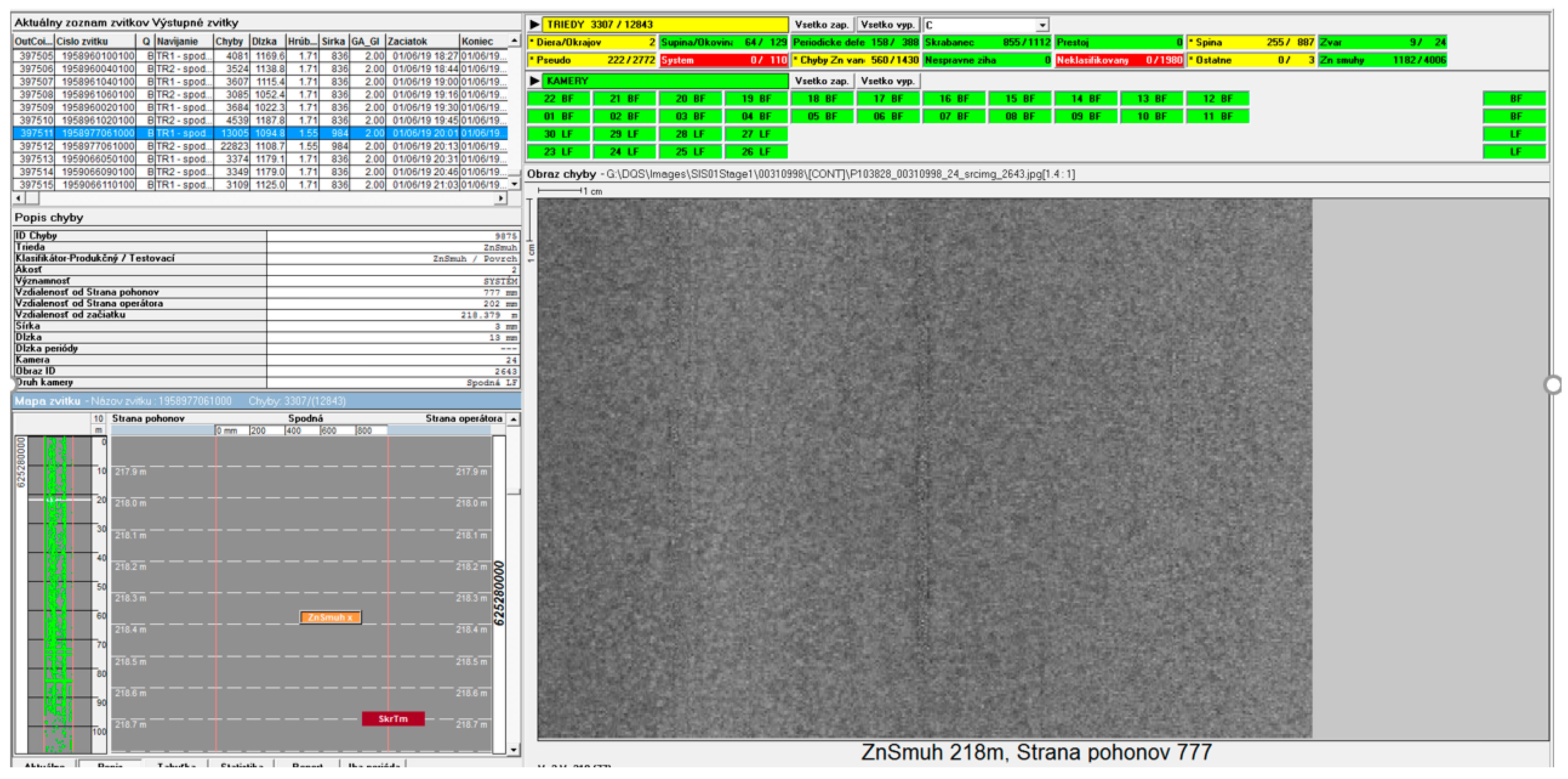Toggle the Skrabanec class indicator
Image resolution: width=1568 pixels, height=779 pixels.
pos(987,43)
